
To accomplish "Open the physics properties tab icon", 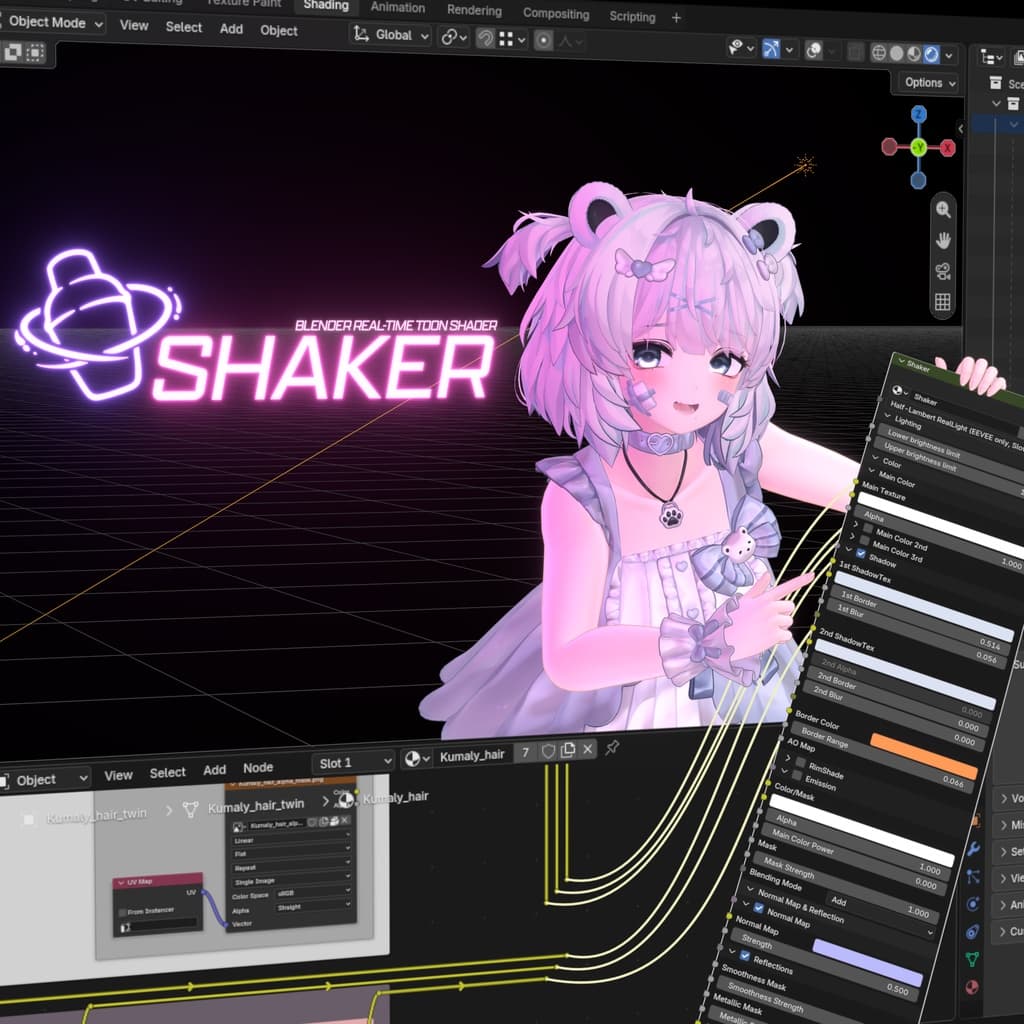I will coord(972,904).
